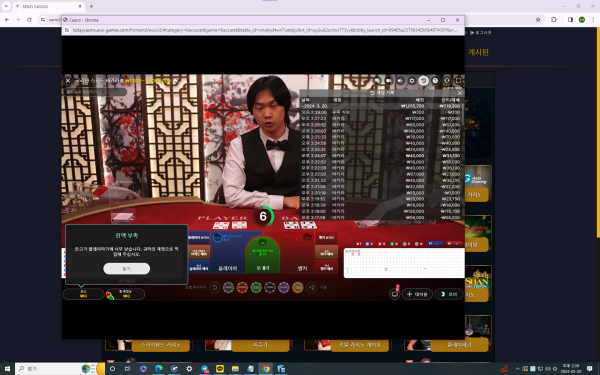The height and width of the screenshot is (375, 600).
Task: Return to lobby button
Action: pos(449,294)
